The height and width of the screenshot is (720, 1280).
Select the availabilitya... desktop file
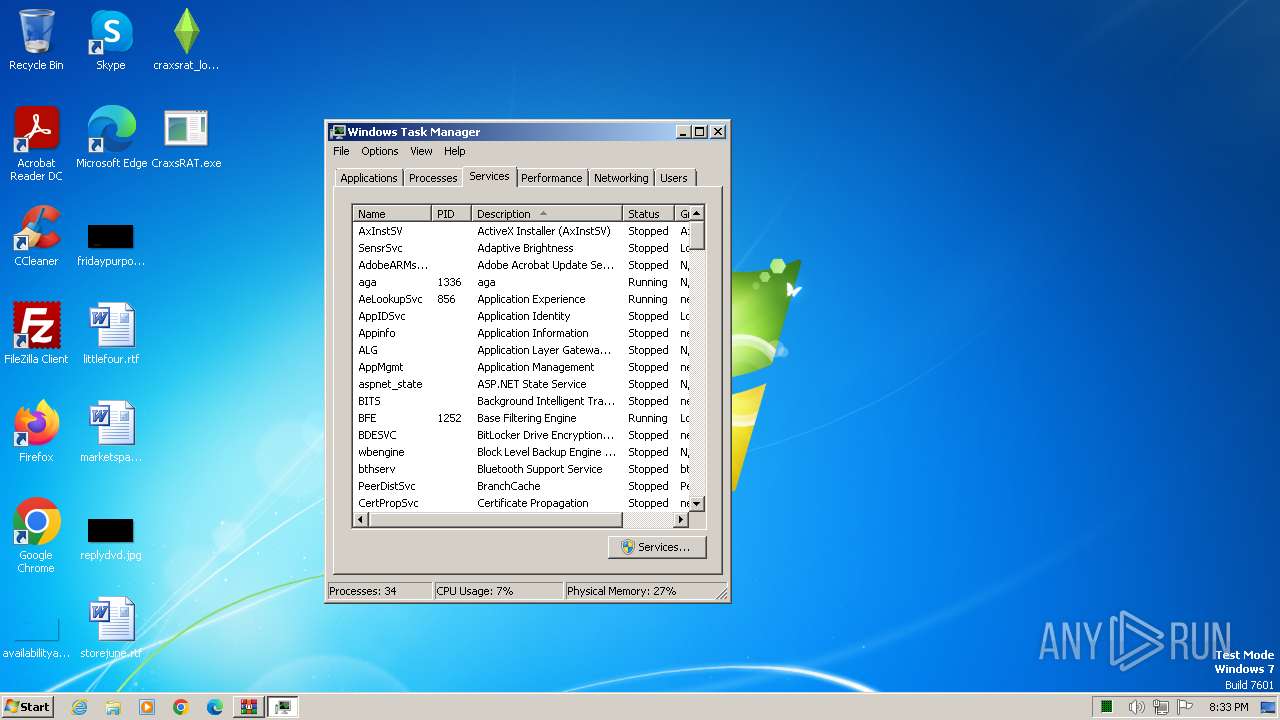point(36,640)
